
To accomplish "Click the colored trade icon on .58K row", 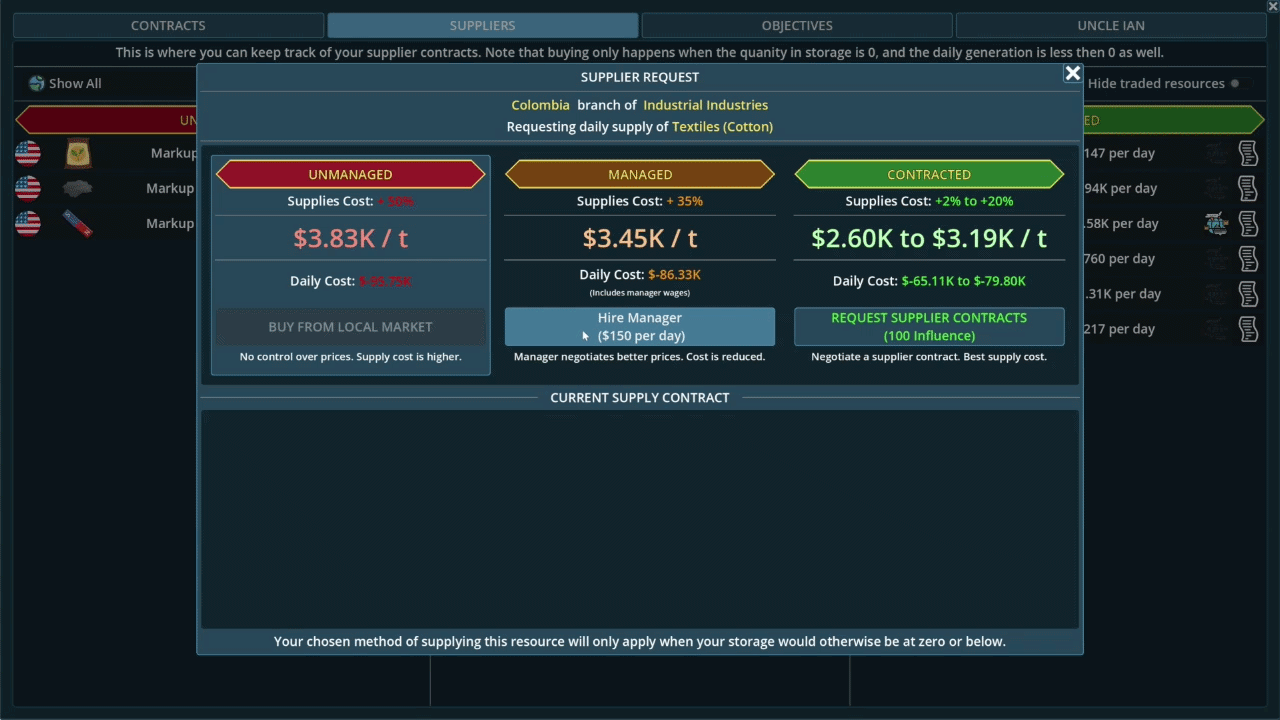I will point(1216,223).
